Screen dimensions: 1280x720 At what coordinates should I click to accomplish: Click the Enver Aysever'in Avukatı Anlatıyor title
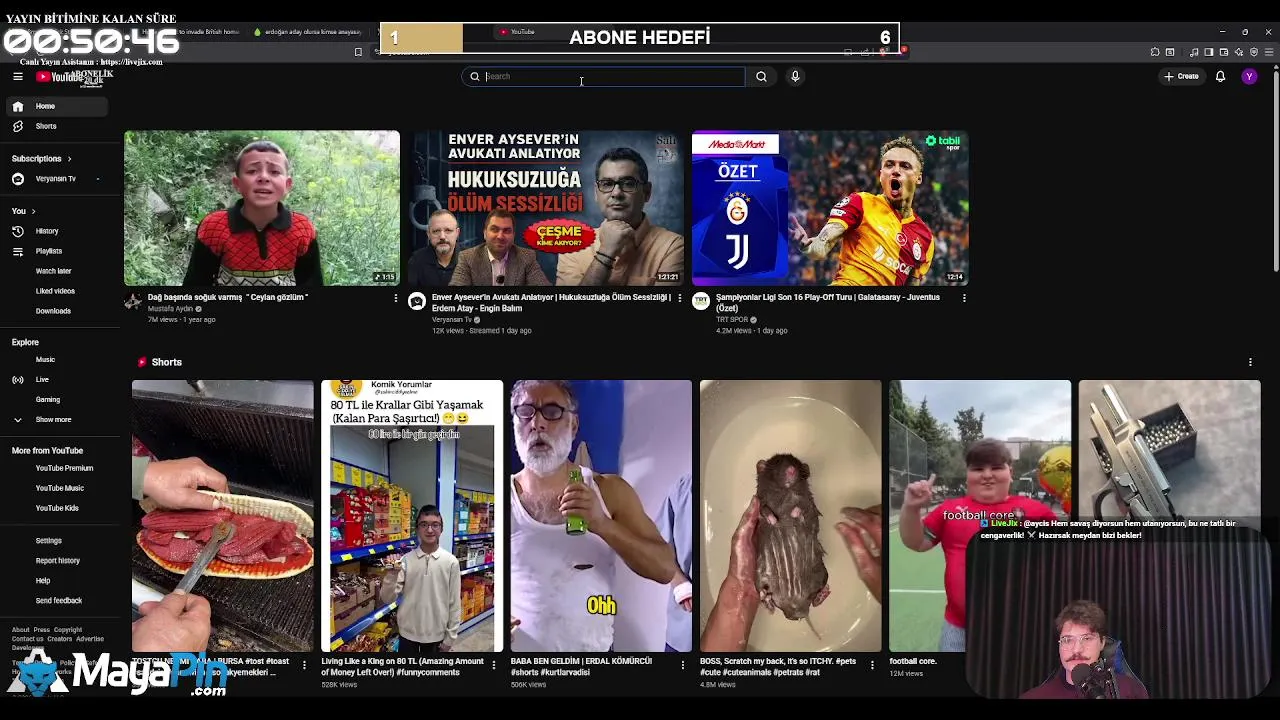[551, 302]
